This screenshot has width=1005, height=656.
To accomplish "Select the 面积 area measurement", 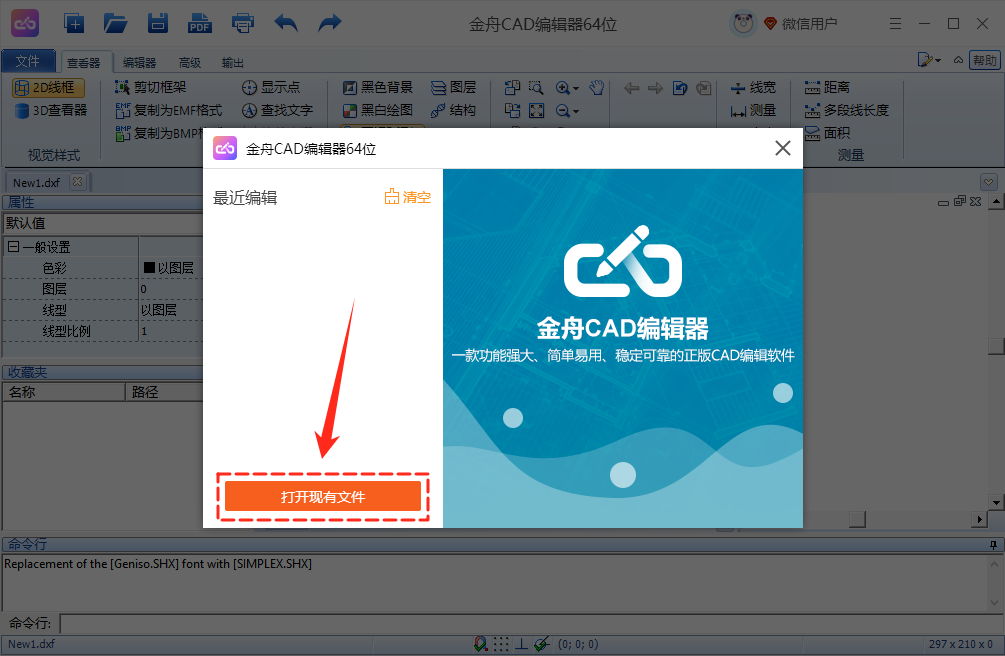I will point(827,133).
